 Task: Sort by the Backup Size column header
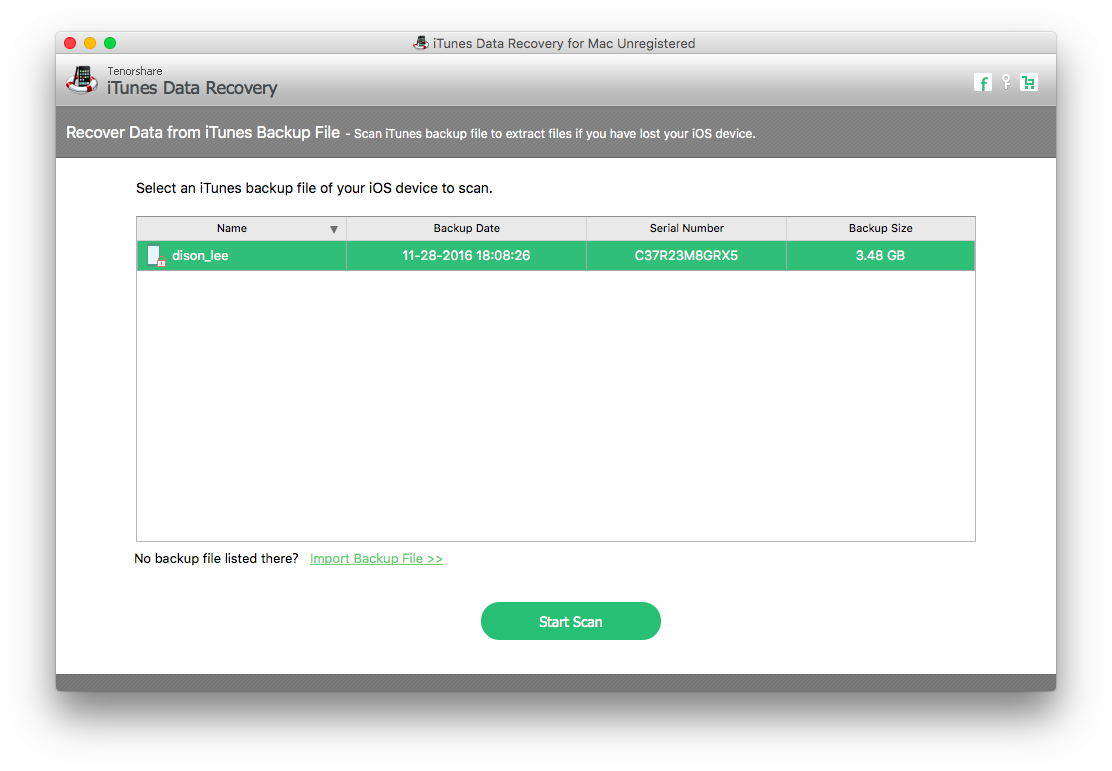click(x=881, y=228)
